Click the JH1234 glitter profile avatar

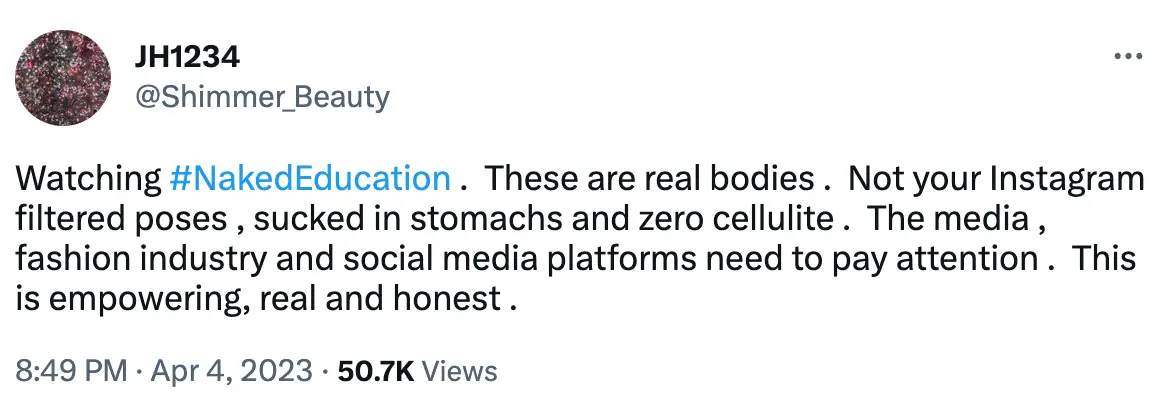[x=64, y=77]
